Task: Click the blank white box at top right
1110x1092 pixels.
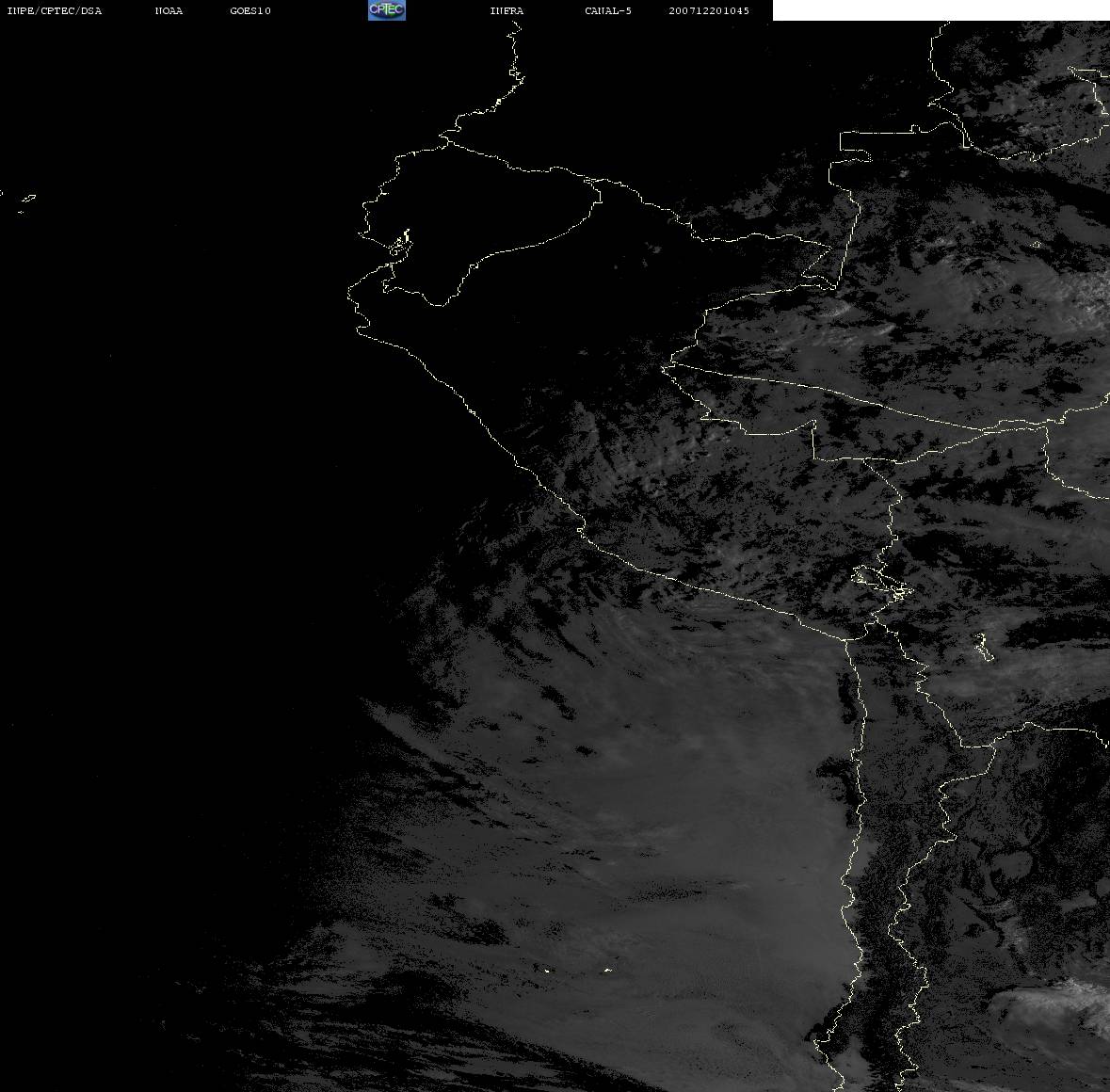Action: click(940, 10)
